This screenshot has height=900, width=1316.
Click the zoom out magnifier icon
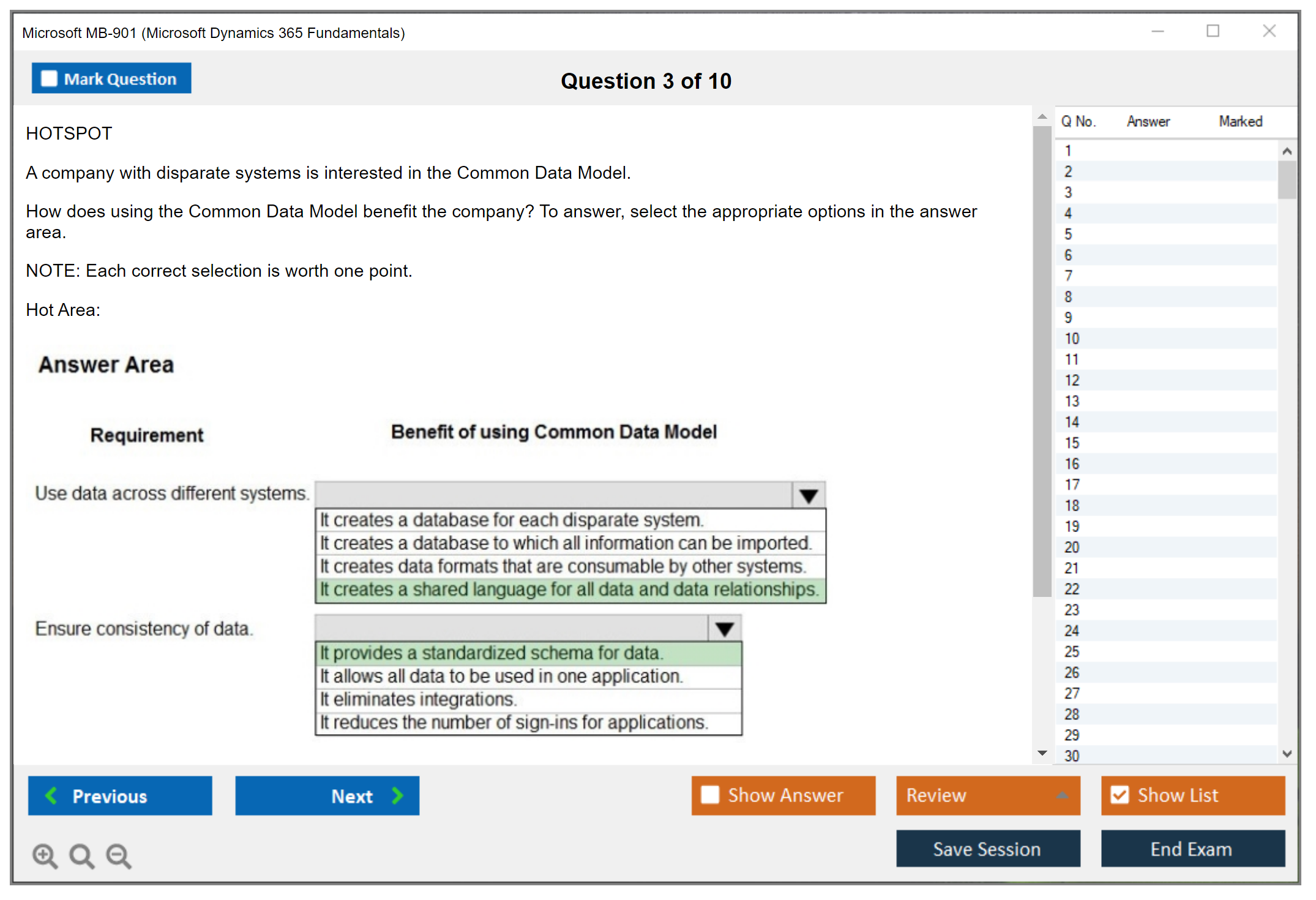pos(118,855)
